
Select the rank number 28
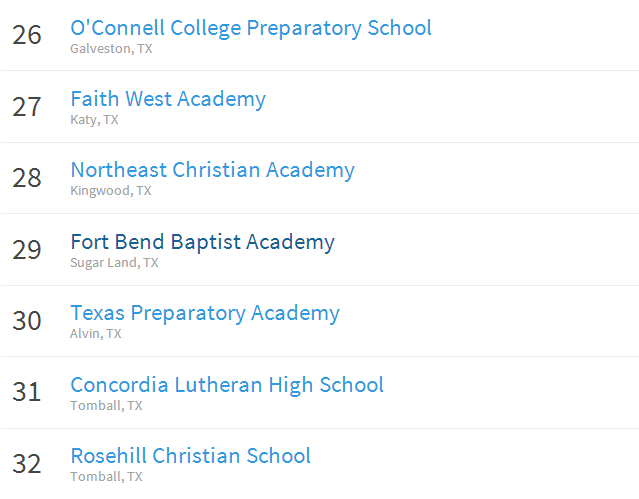(27, 178)
